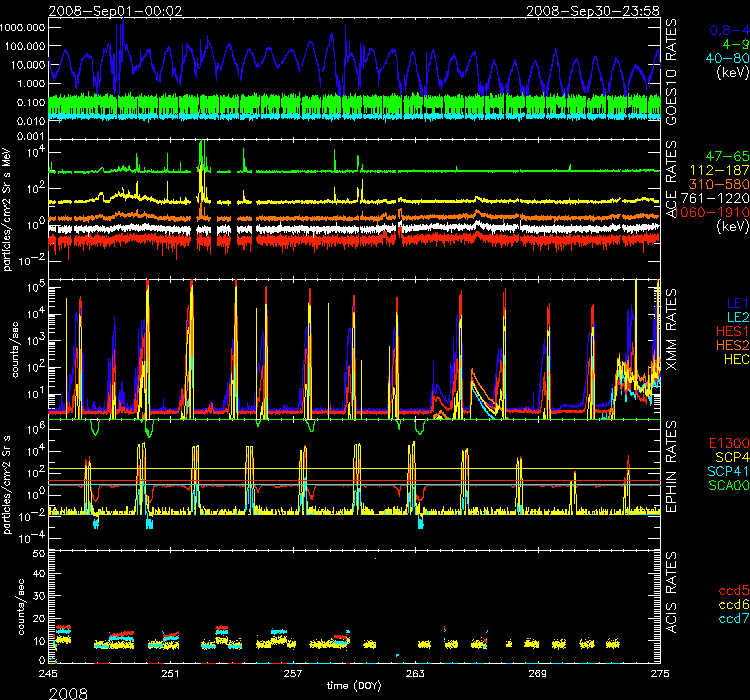The image size is (750, 700).
Task: Click the GOES10 RATES panel title
Action: coord(672,72)
